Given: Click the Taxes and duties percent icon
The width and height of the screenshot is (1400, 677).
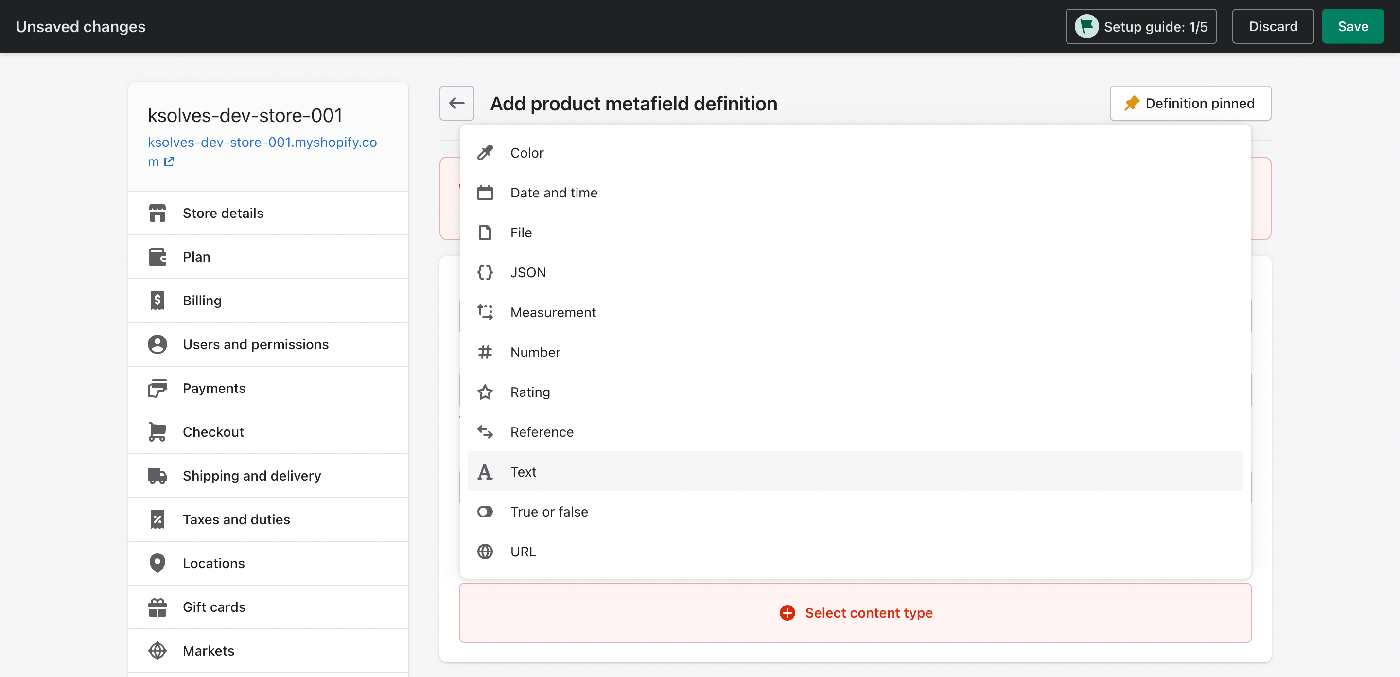Looking at the screenshot, I should [x=157, y=520].
